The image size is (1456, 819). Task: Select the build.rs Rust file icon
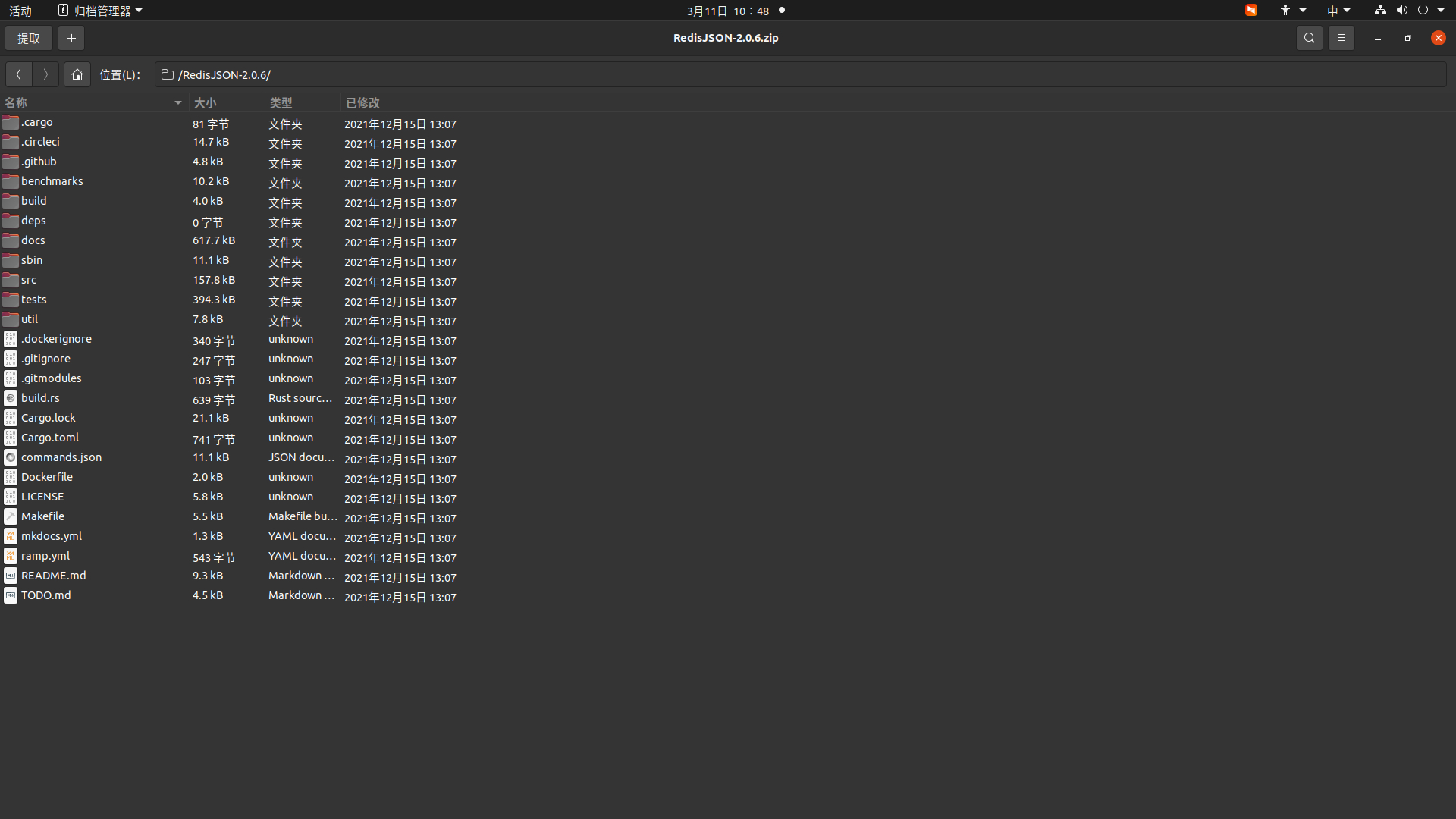(x=11, y=398)
